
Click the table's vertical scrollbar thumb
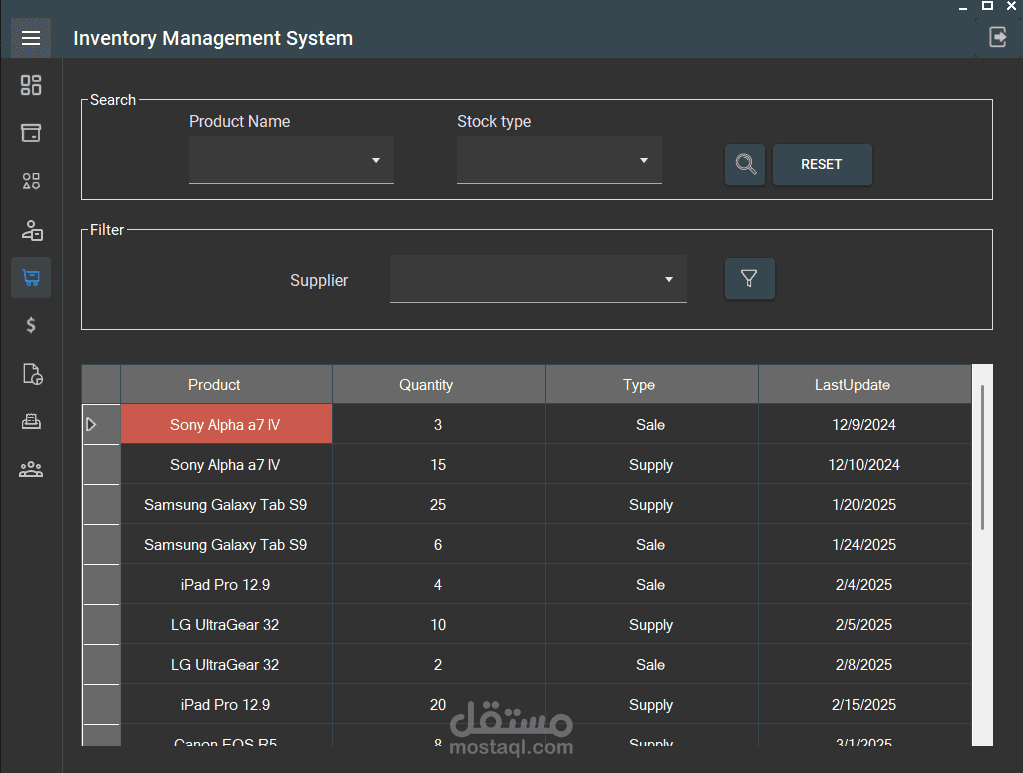tap(983, 457)
